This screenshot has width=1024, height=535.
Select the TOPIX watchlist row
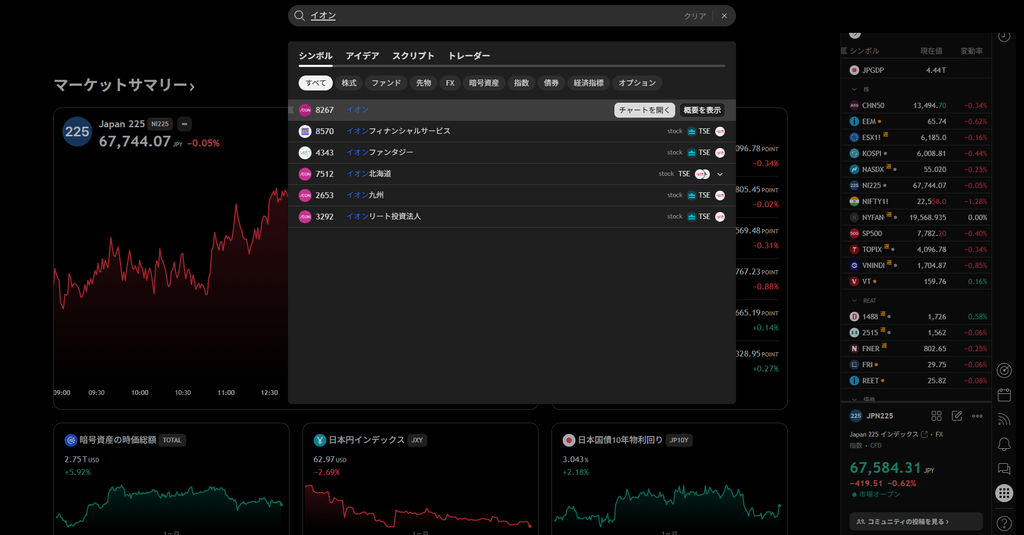[916, 250]
